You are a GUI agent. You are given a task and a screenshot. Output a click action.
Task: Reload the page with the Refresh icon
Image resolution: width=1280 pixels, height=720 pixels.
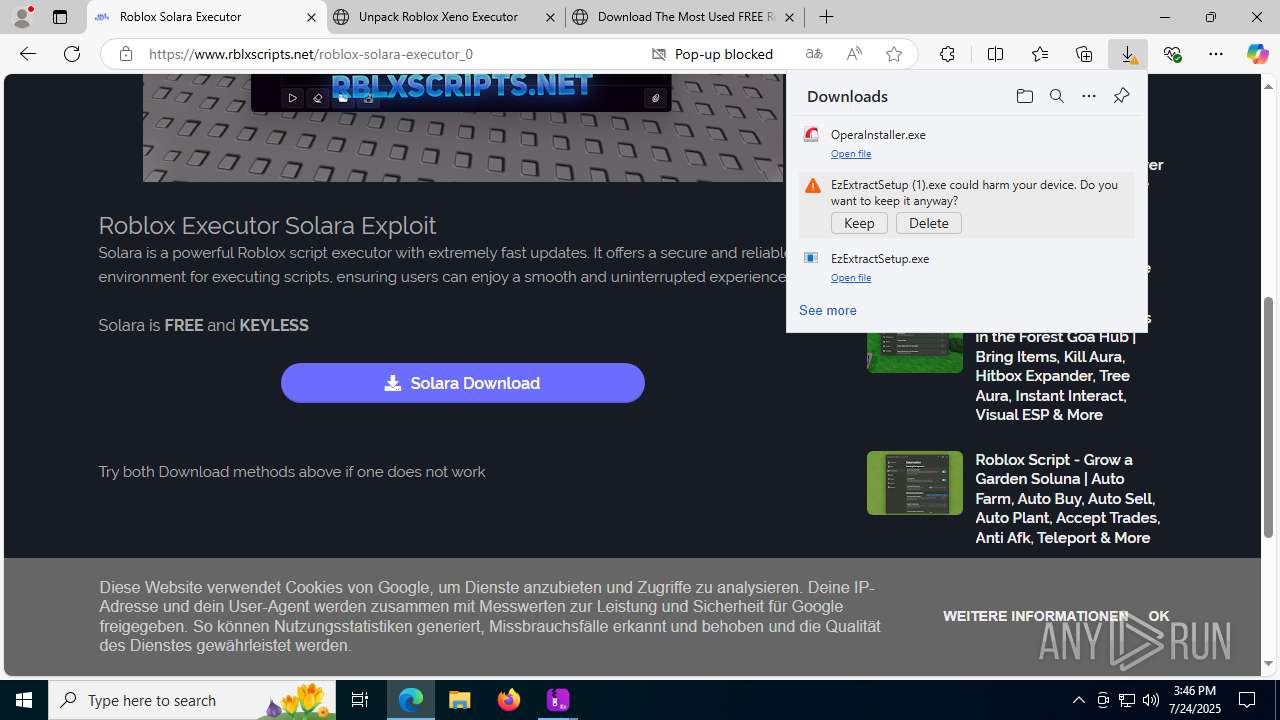click(x=72, y=54)
